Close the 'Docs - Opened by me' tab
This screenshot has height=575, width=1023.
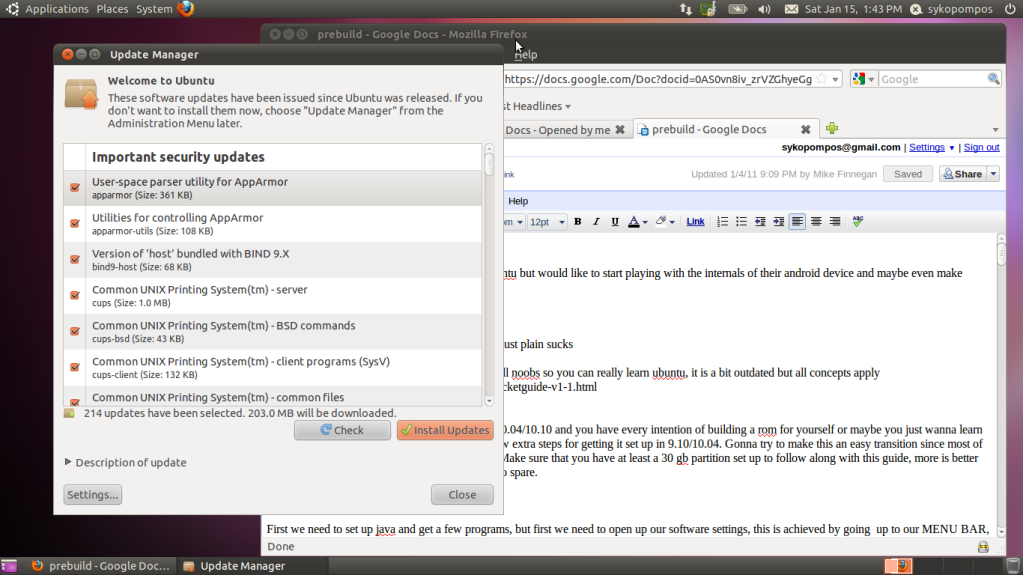click(620, 129)
